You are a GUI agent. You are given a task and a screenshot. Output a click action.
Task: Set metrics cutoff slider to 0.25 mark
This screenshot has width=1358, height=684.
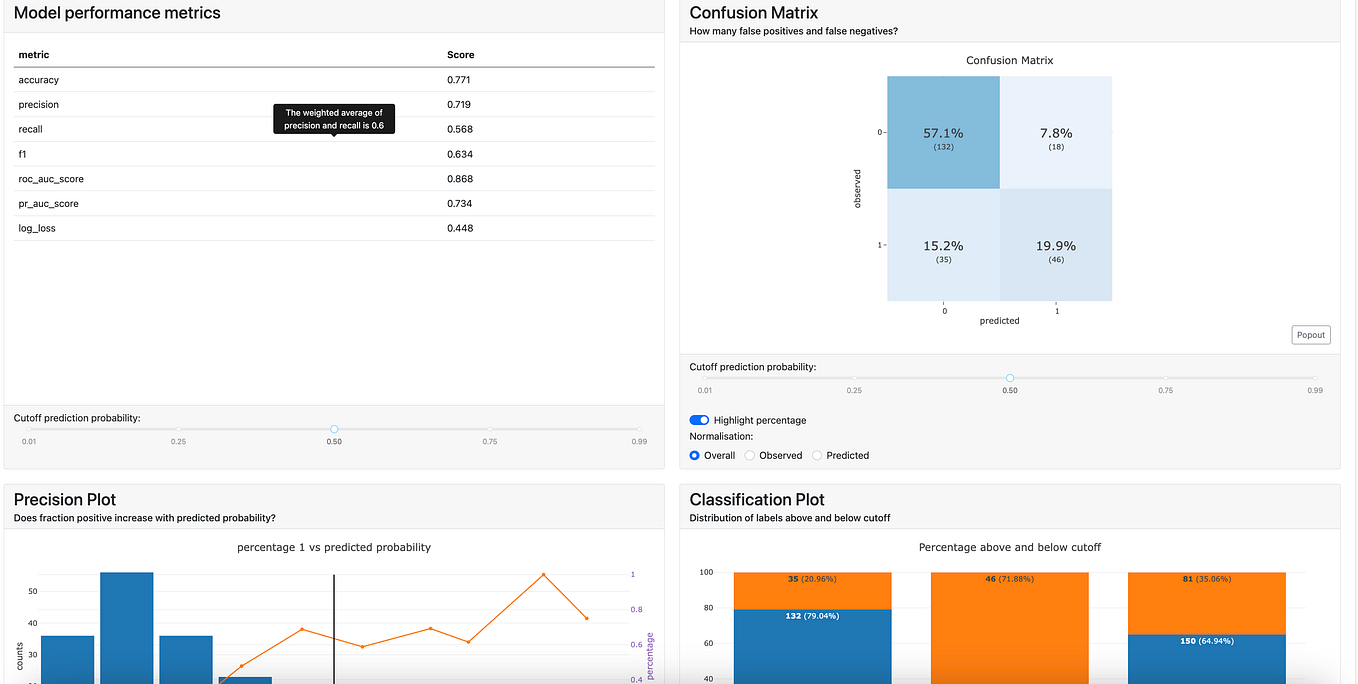[178, 429]
